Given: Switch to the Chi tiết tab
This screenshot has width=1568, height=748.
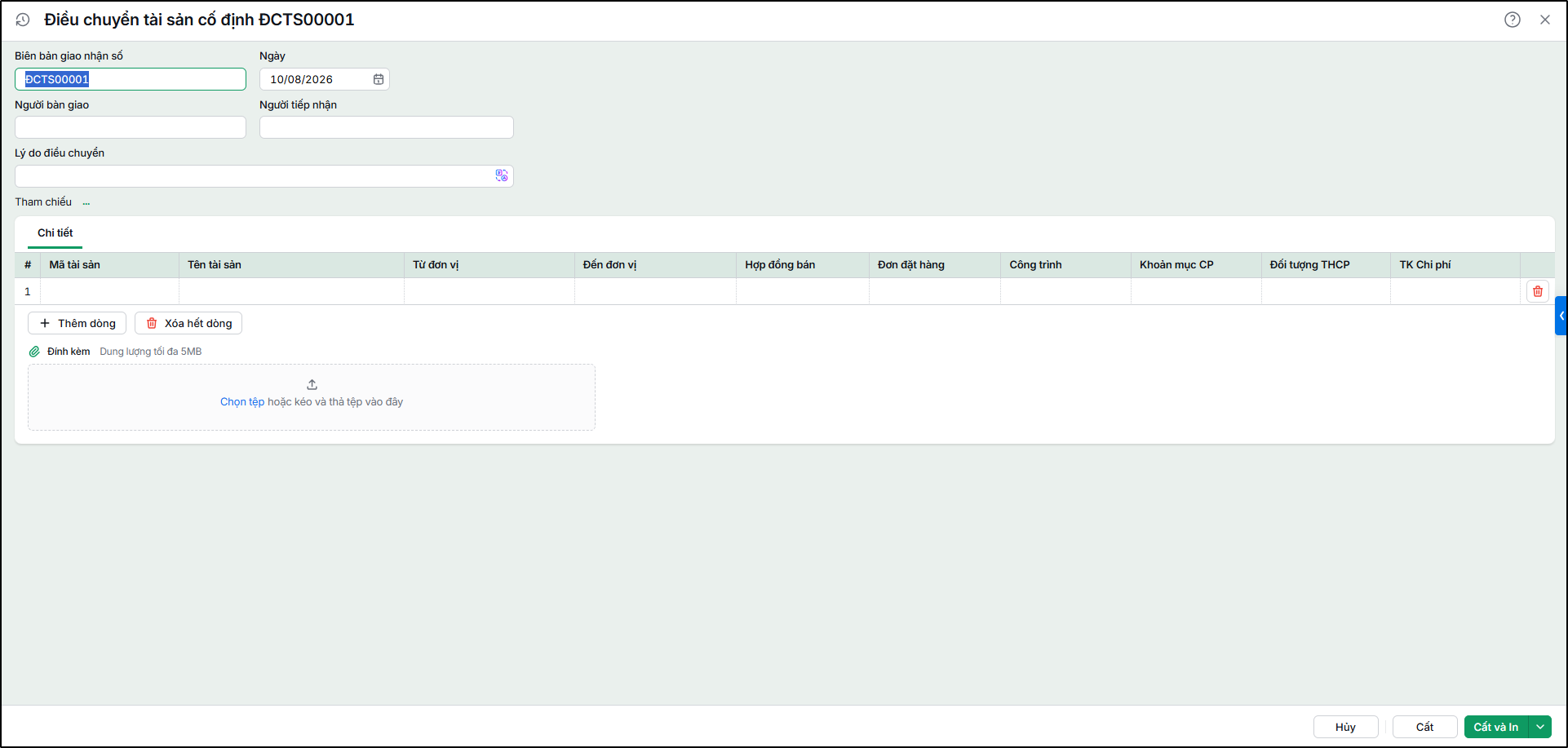Looking at the screenshot, I should click(55, 233).
